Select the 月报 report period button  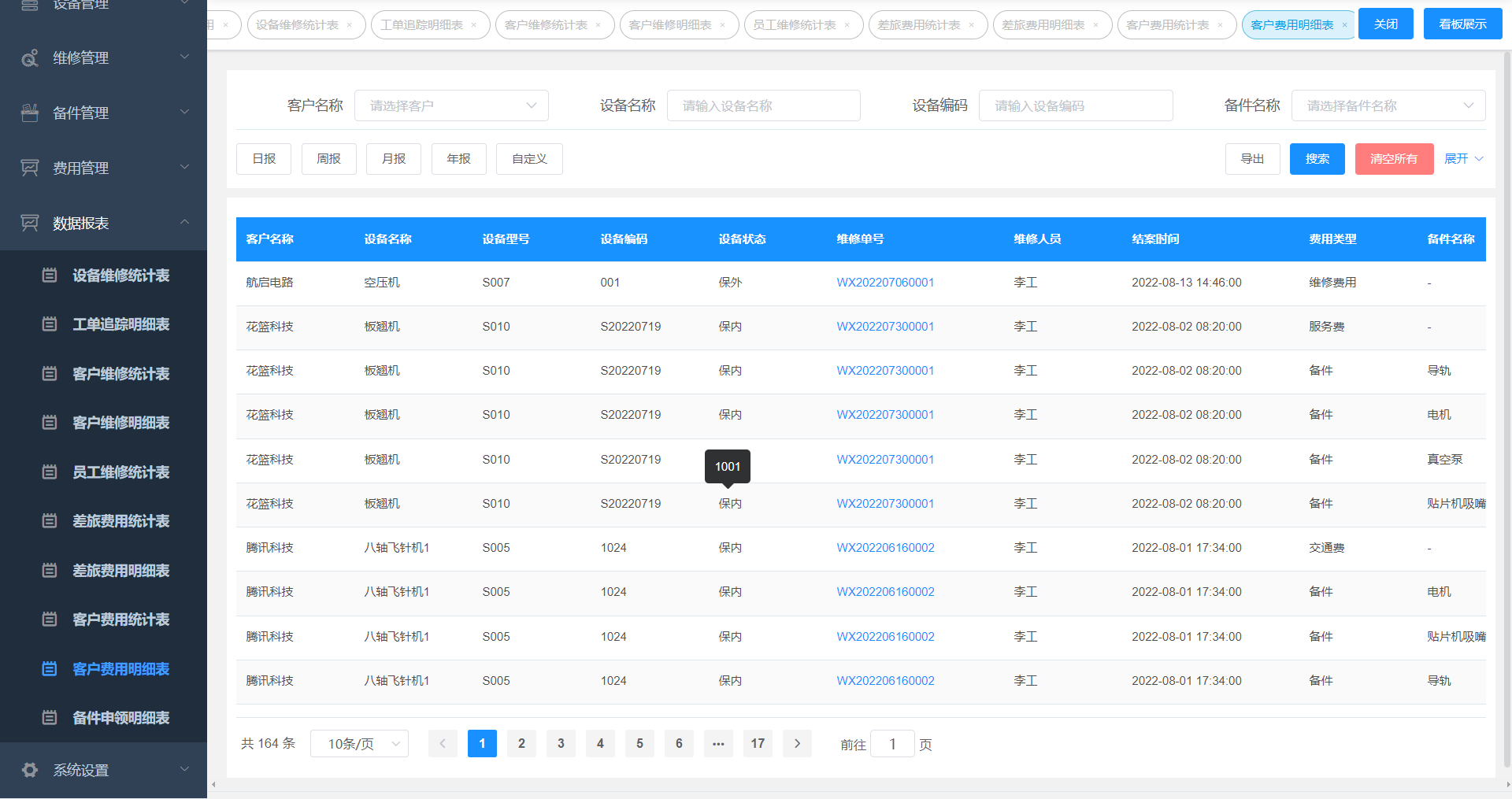tap(394, 159)
